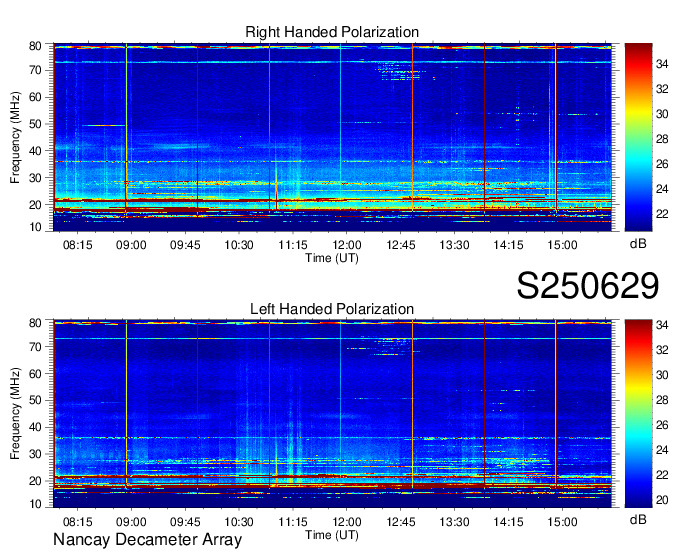This screenshot has height=552, width=680.
Task: Click 12:00 time tick of Right Handed plot
Action: click(x=347, y=245)
